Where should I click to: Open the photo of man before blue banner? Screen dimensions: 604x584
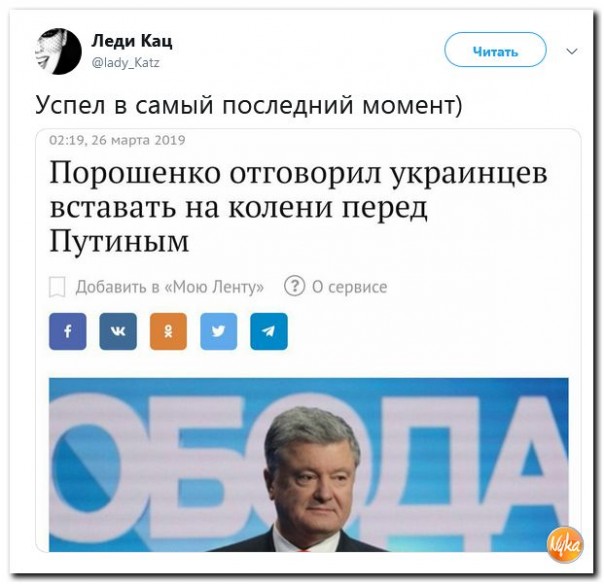point(309,465)
